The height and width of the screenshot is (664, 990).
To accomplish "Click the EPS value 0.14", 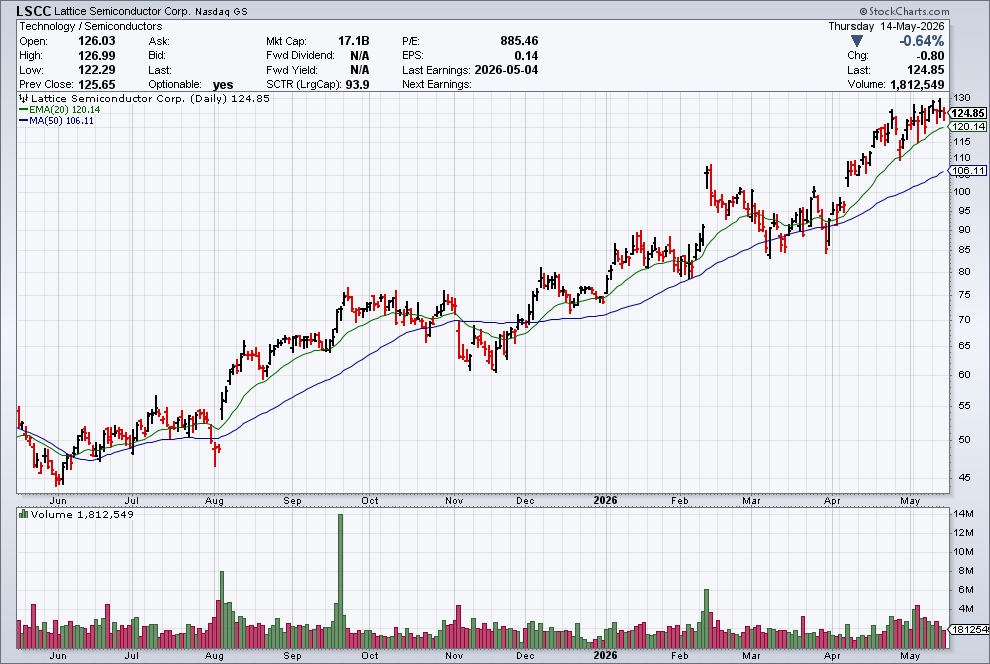I will click(x=526, y=56).
